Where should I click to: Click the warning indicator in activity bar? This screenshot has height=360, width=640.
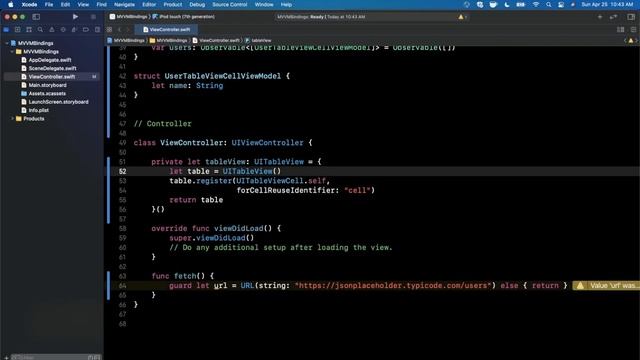click(462, 17)
